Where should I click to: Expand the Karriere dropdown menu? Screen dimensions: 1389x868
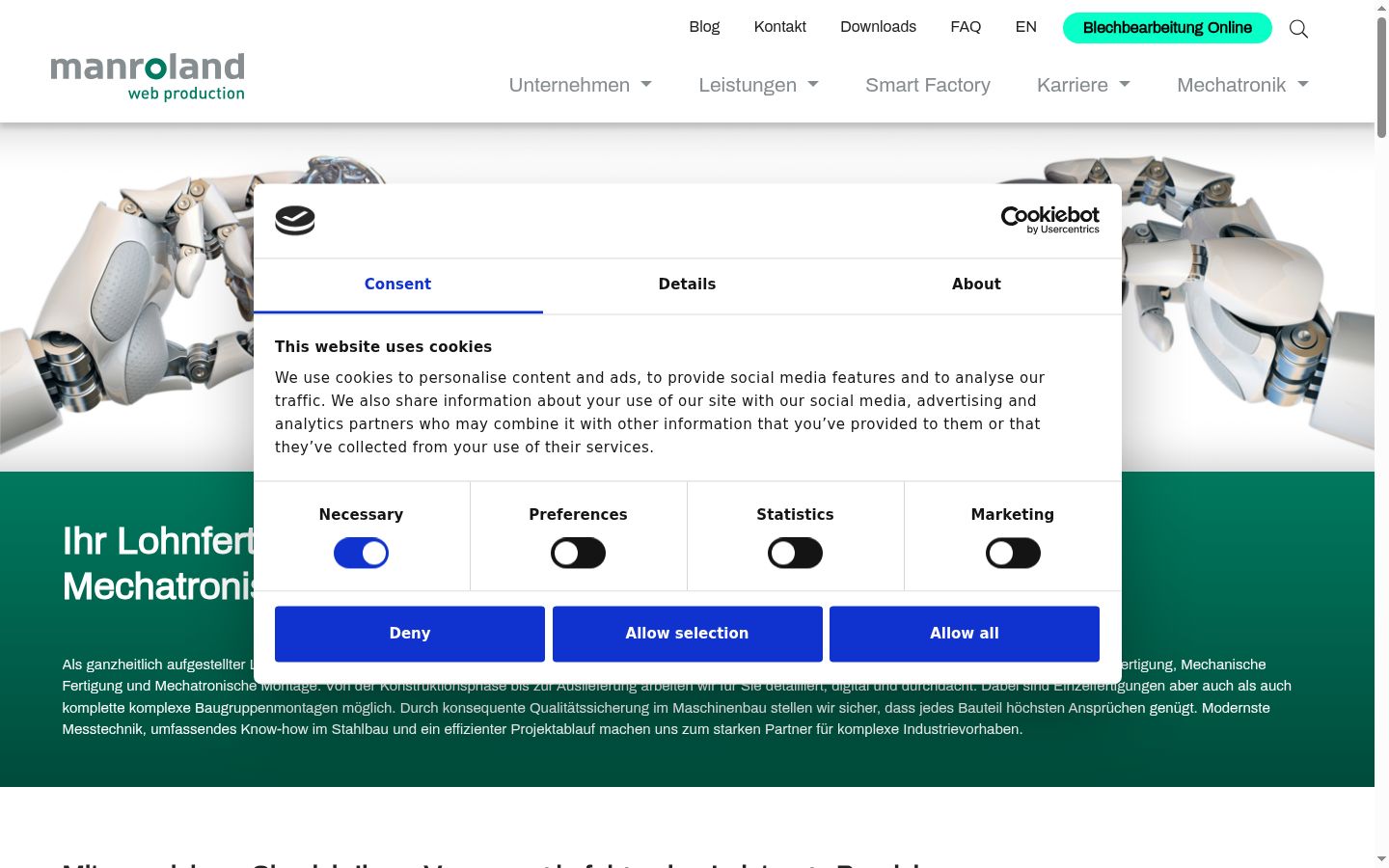[1083, 85]
